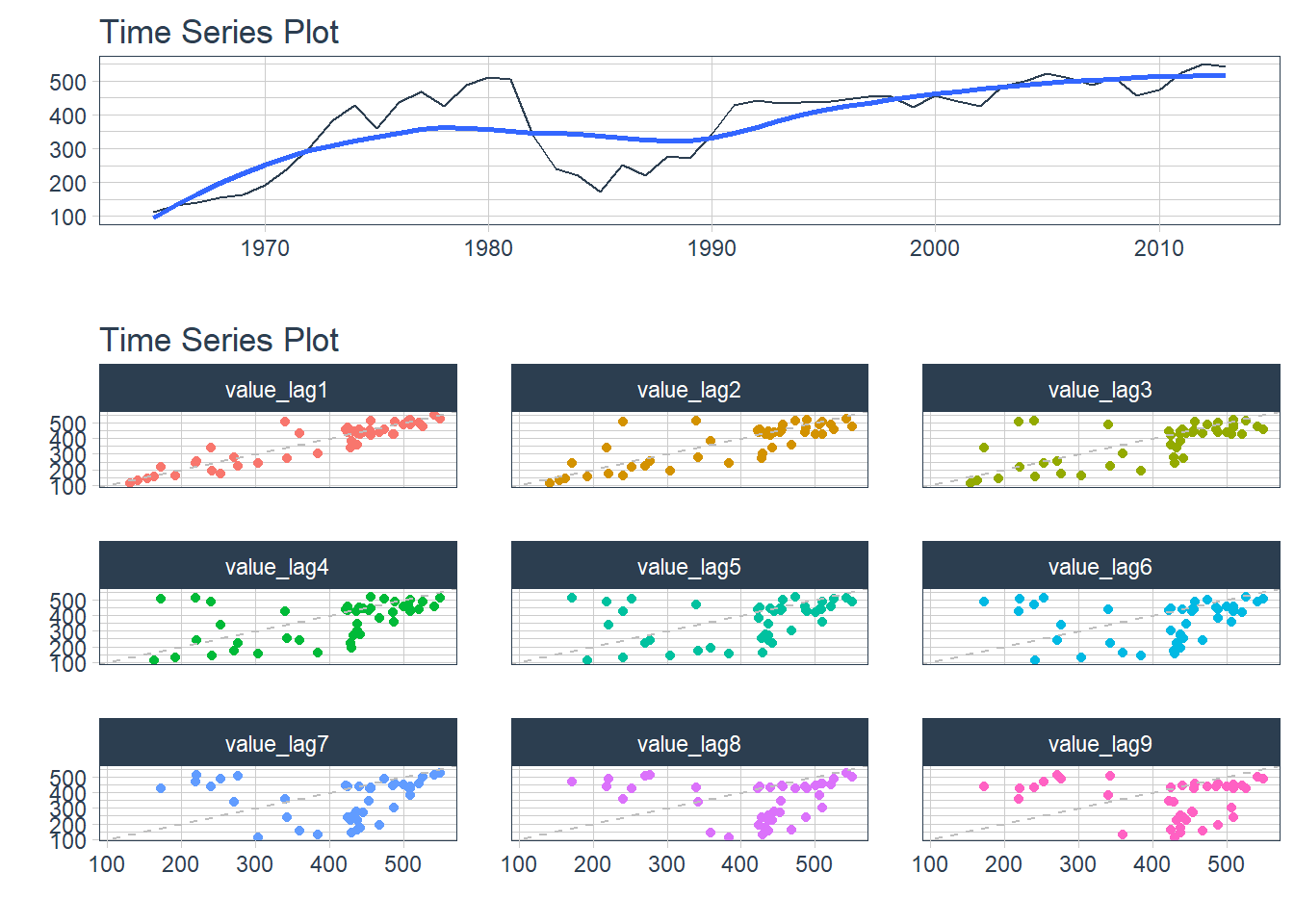Select the 300 y-axis label on top chart
Screen dimensions: 1294x924
tap(68, 150)
